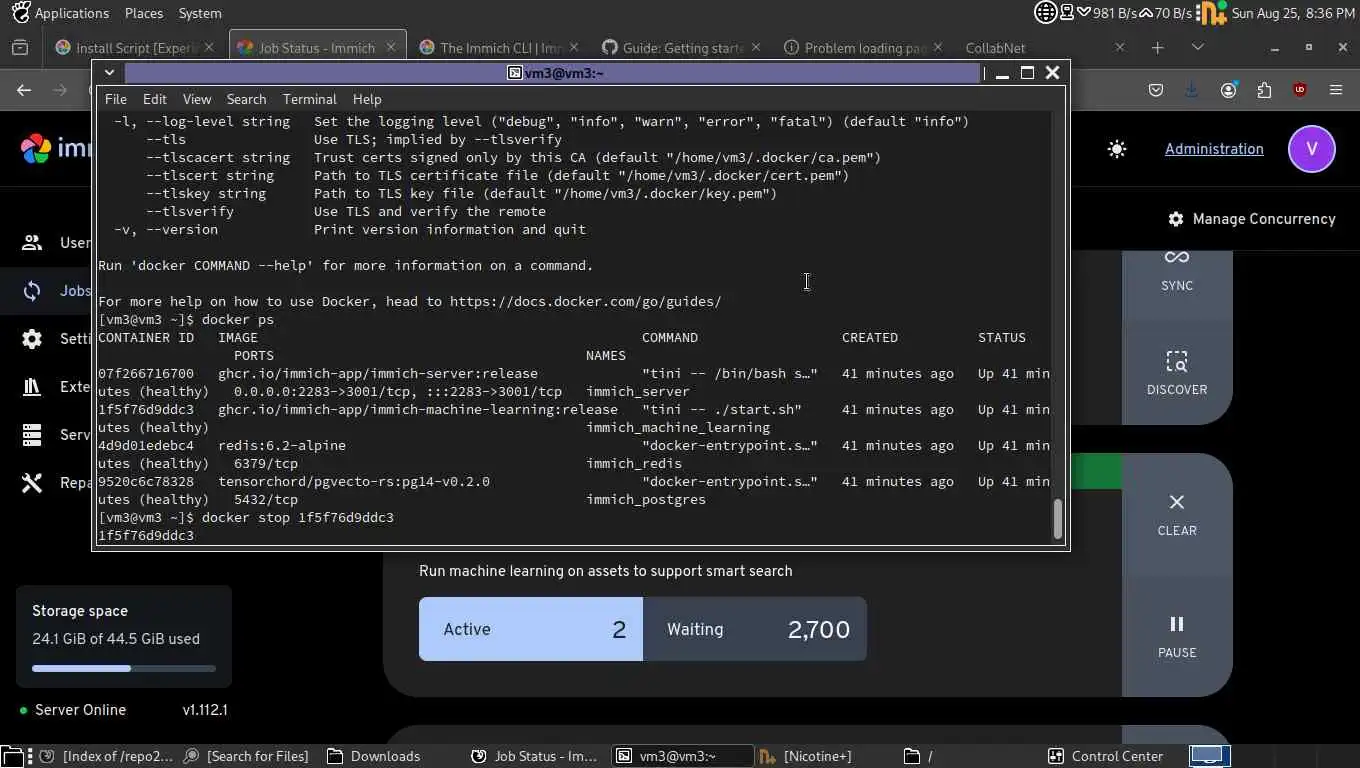Open Users icon in Immich sidebar
The height and width of the screenshot is (768, 1360).
[x=32, y=242]
